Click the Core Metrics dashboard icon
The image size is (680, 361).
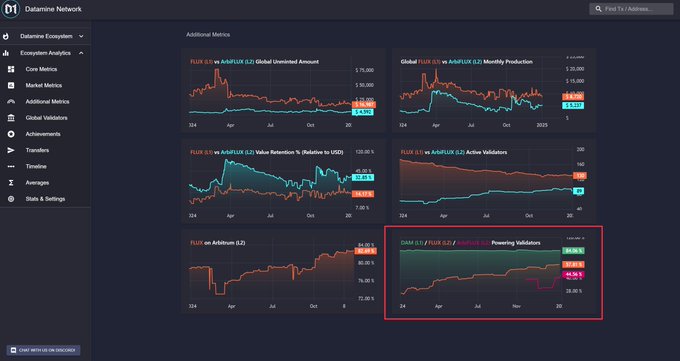11,69
